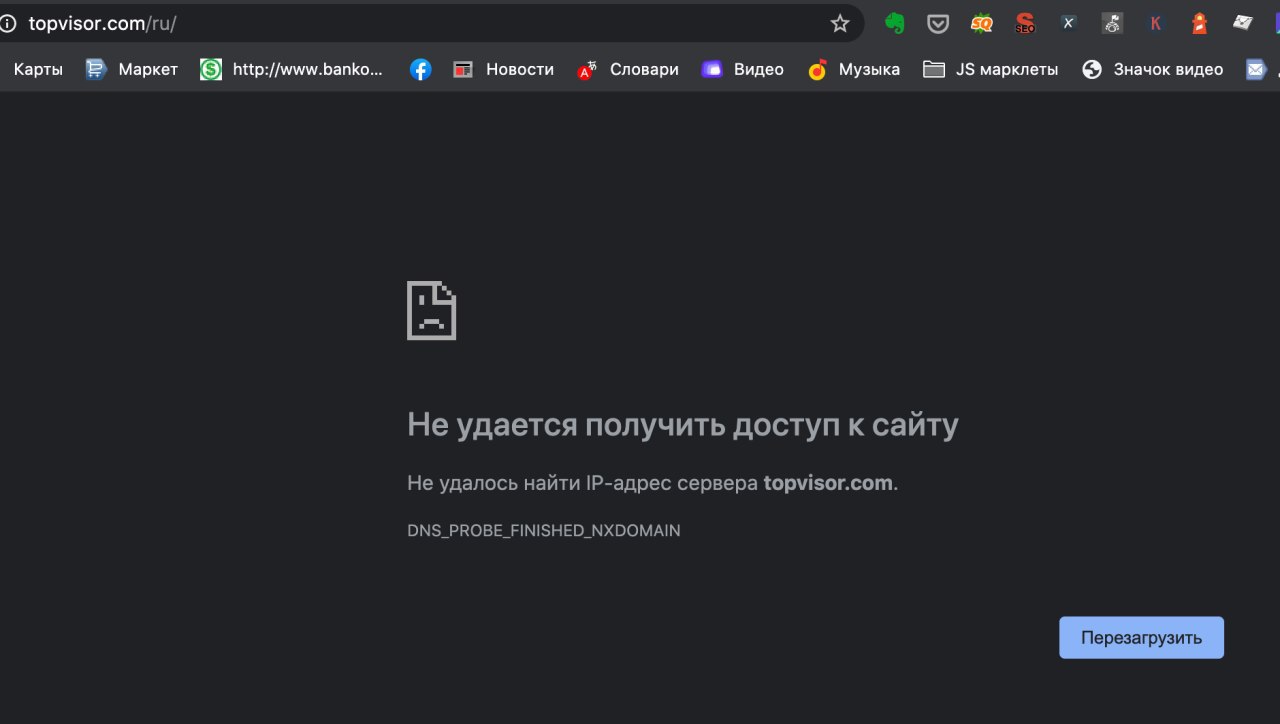1280x724 pixels.
Task: Open the red S SEO extension
Action: click(1025, 23)
